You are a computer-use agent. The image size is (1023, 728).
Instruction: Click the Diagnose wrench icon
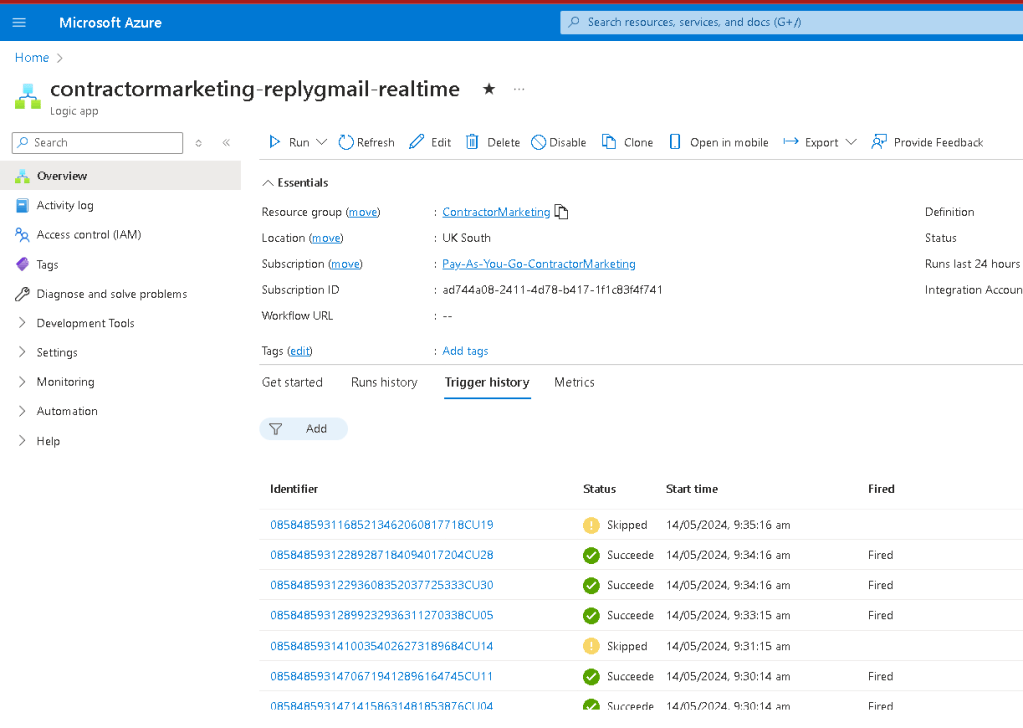tap(22, 294)
